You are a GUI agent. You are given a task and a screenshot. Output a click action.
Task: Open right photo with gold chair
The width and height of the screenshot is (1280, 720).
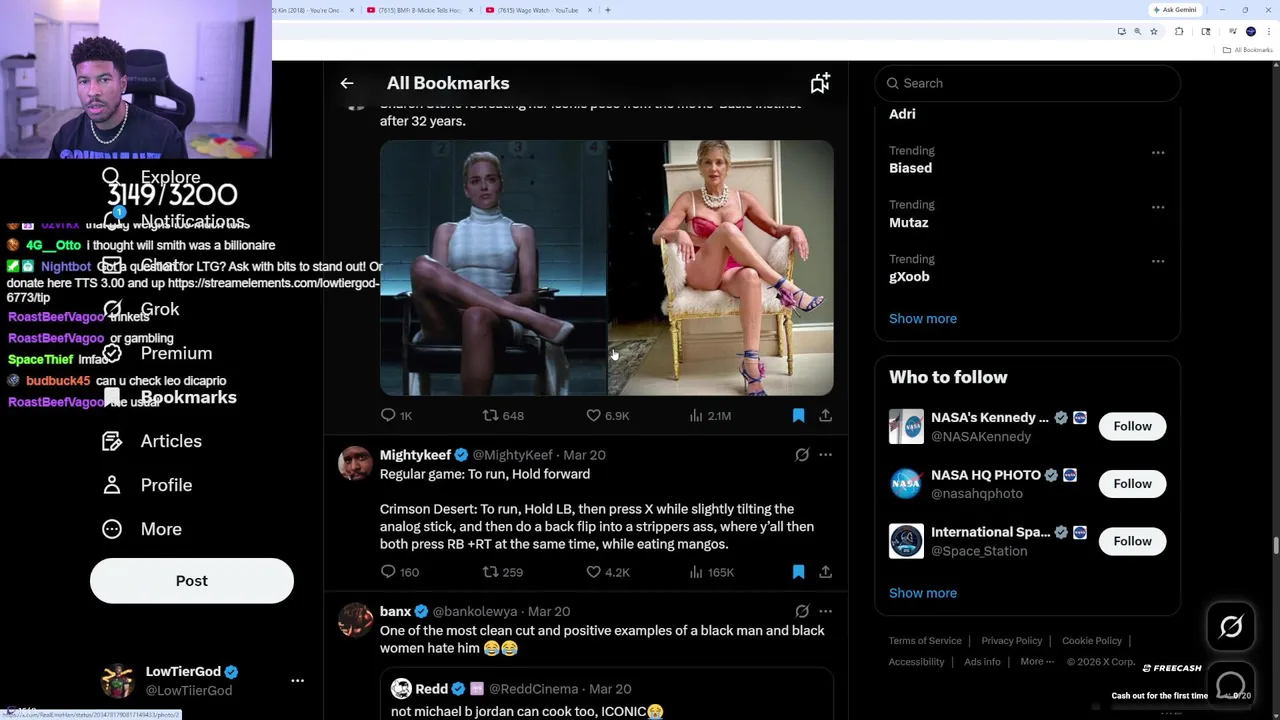tap(721, 268)
